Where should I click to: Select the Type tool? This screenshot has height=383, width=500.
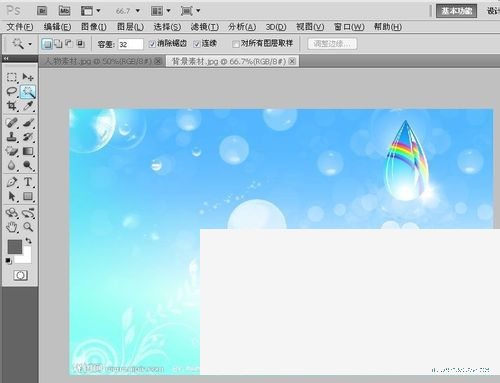click(28, 182)
